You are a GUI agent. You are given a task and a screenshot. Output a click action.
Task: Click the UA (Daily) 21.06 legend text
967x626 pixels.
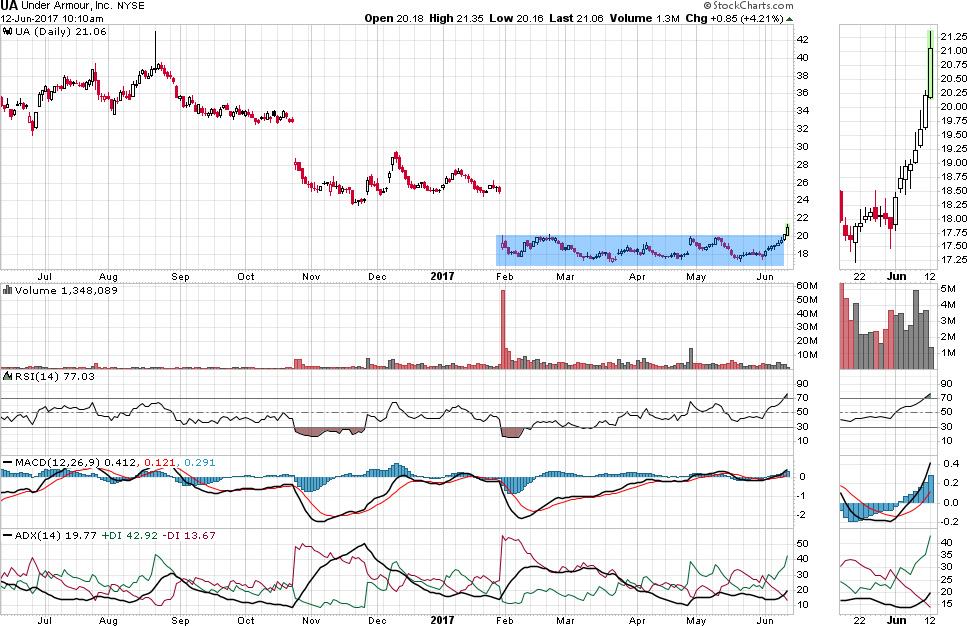click(x=60, y=31)
